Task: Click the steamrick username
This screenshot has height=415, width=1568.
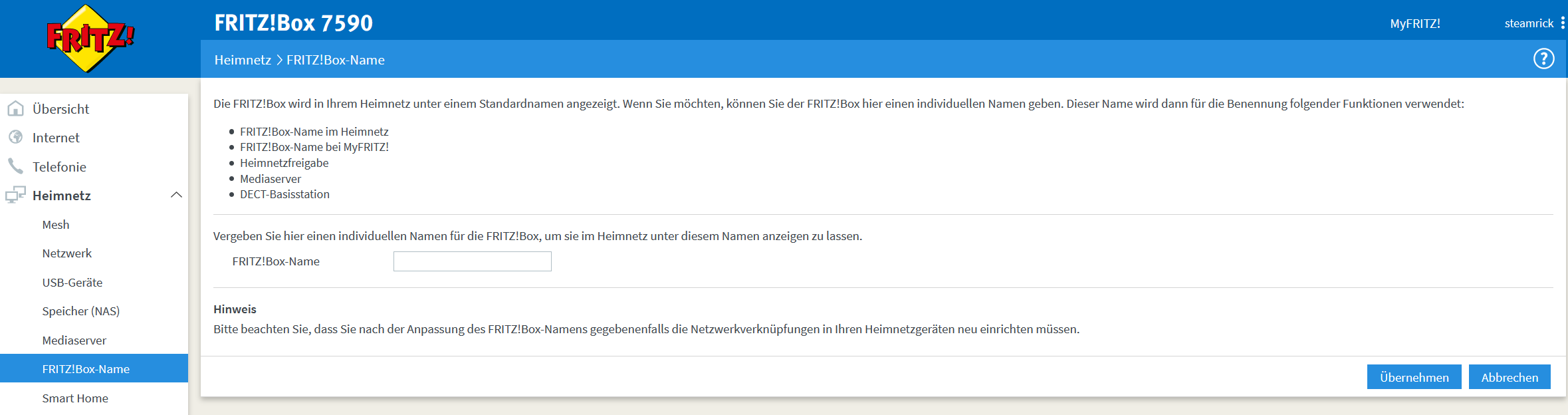Action: (x=1529, y=23)
